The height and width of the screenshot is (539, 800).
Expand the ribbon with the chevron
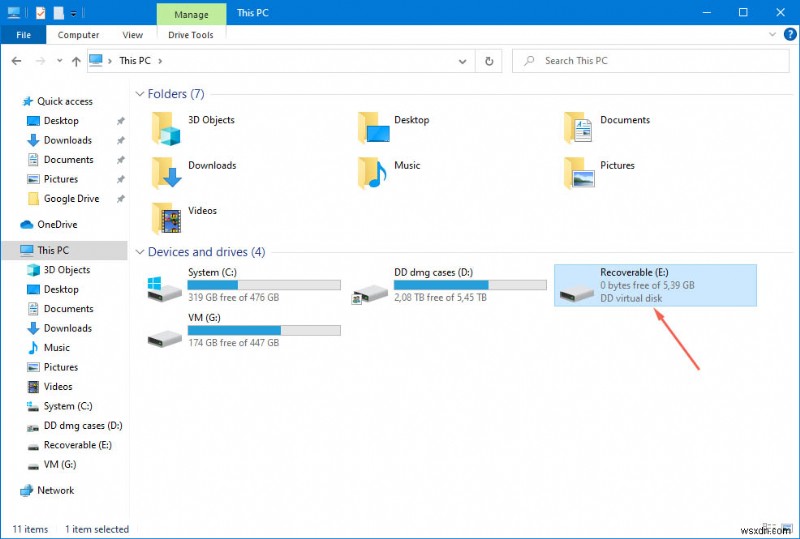pyautogui.click(x=772, y=35)
